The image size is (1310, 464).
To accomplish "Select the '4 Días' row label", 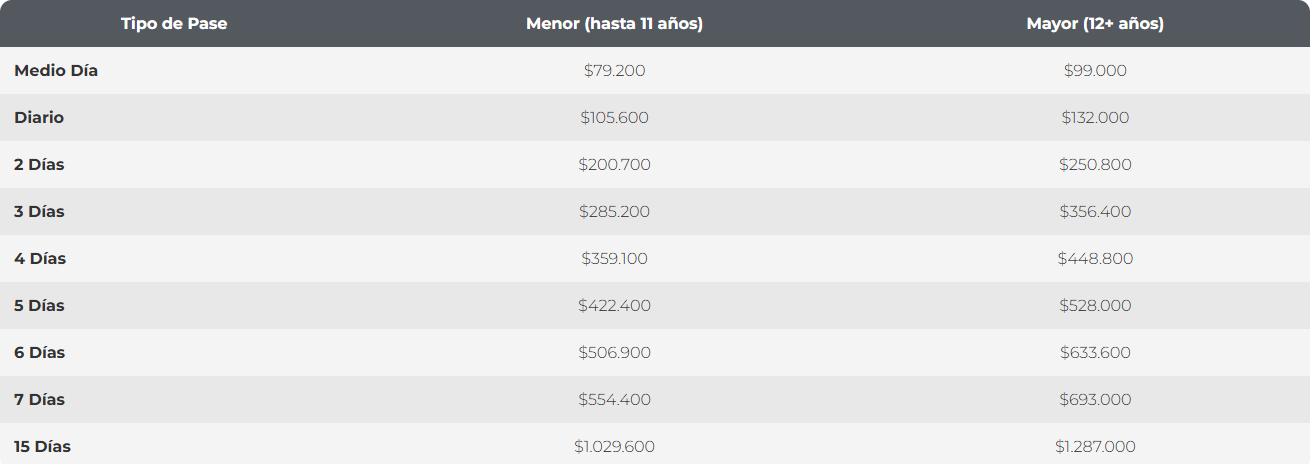I will pyautogui.click(x=40, y=259).
